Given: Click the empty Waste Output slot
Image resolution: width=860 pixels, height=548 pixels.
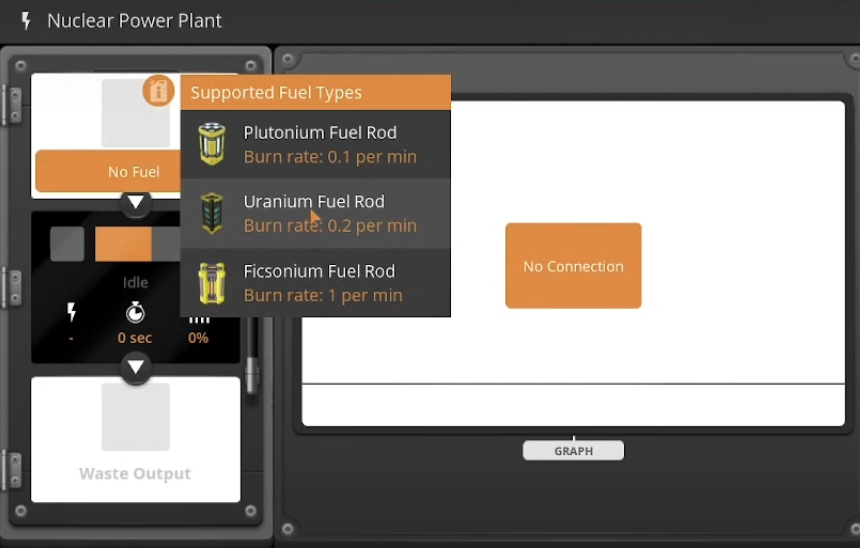Looking at the screenshot, I should 135,417.
